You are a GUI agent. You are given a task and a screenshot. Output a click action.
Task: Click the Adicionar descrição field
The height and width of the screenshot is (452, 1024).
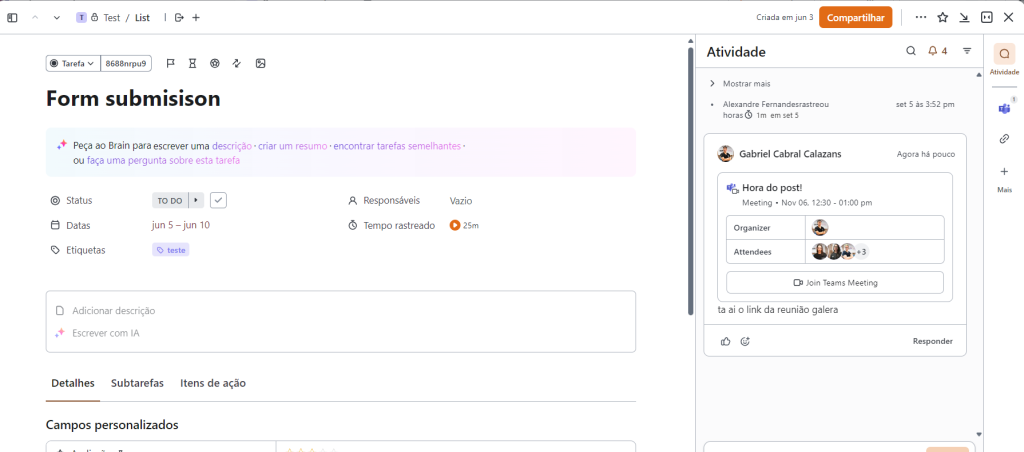coord(113,311)
